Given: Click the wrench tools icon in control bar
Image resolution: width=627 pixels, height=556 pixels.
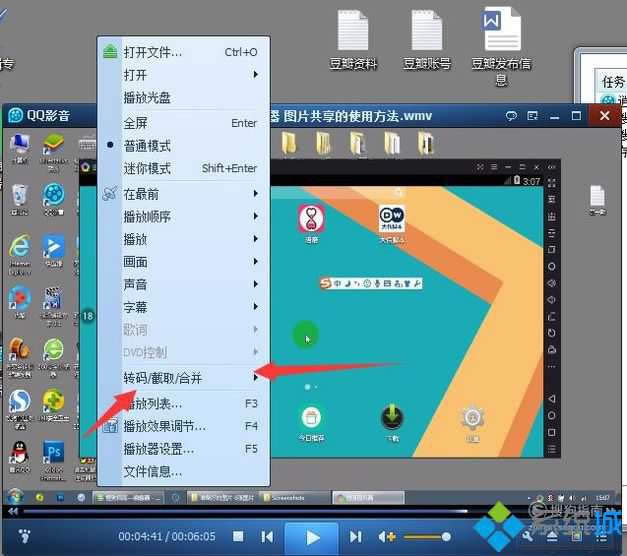Looking at the screenshot, I should coord(528,537).
